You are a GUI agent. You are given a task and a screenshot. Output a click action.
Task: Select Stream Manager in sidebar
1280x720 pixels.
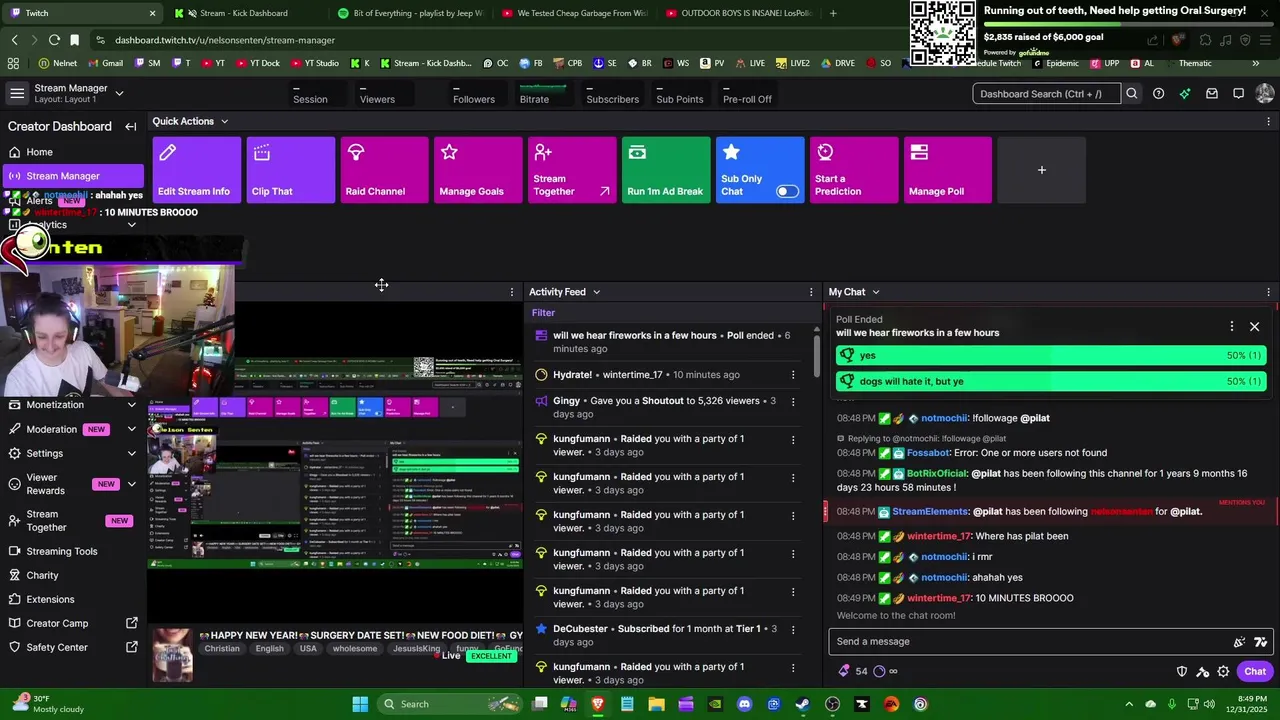tap(72, 176)
